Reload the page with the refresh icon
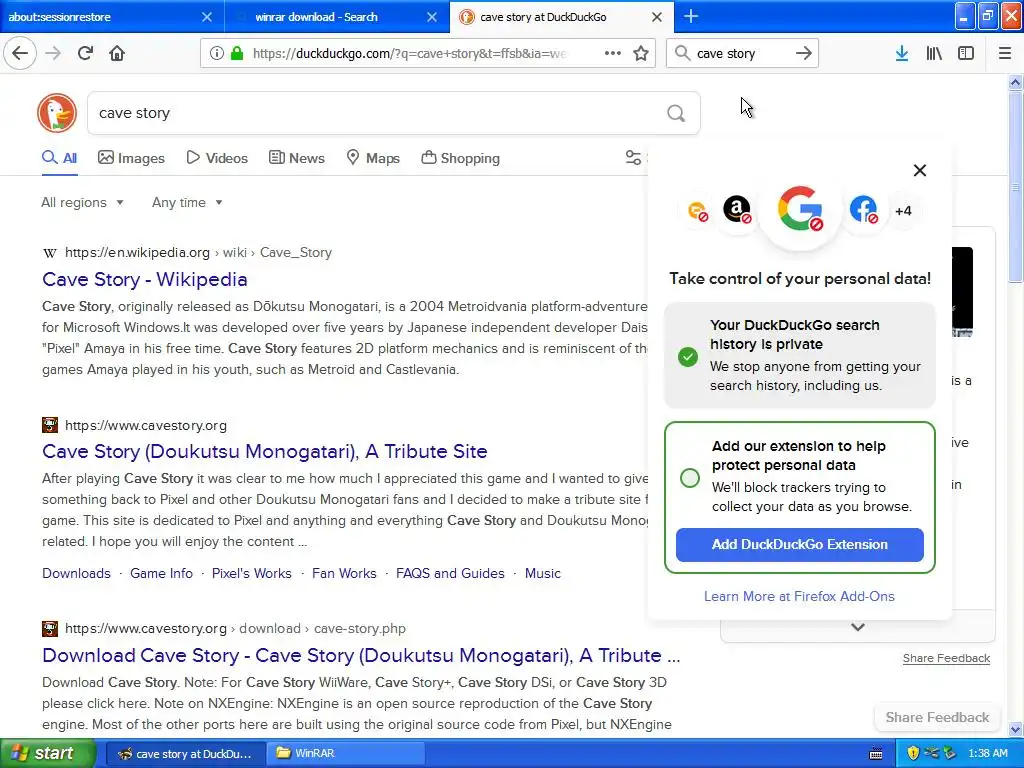 [85, 53]
